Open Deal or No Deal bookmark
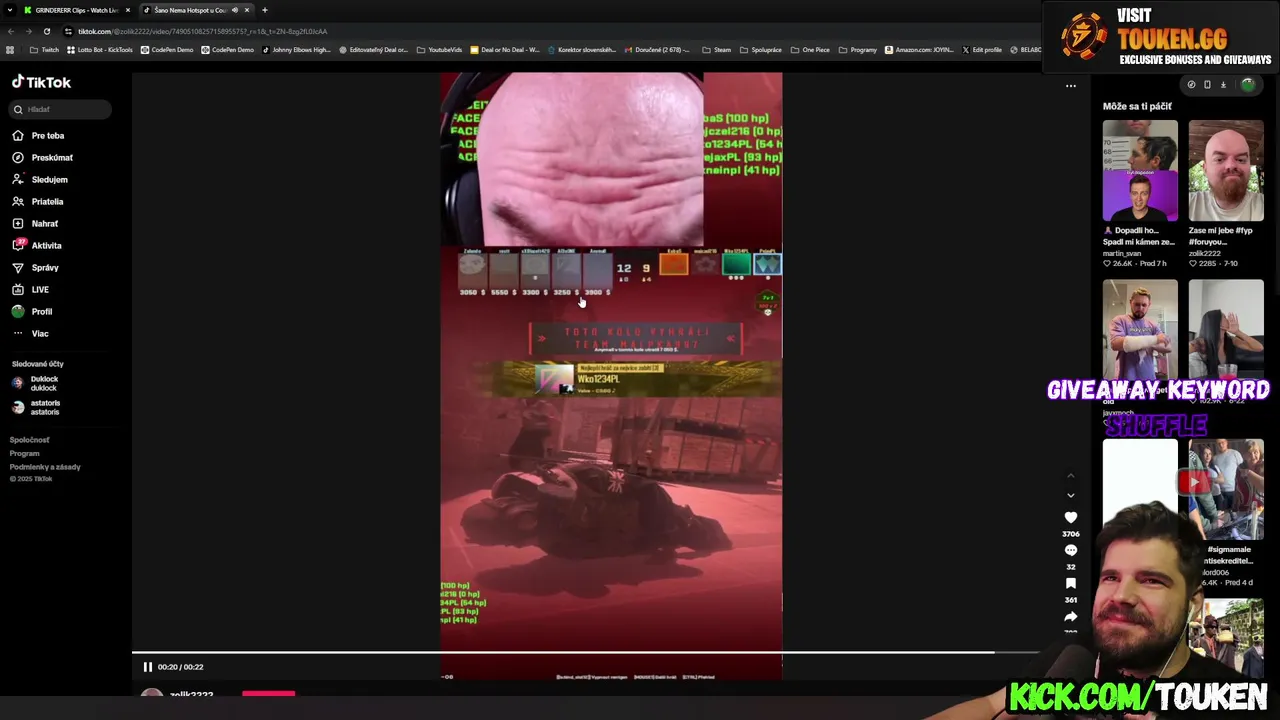 click(504, 50)
